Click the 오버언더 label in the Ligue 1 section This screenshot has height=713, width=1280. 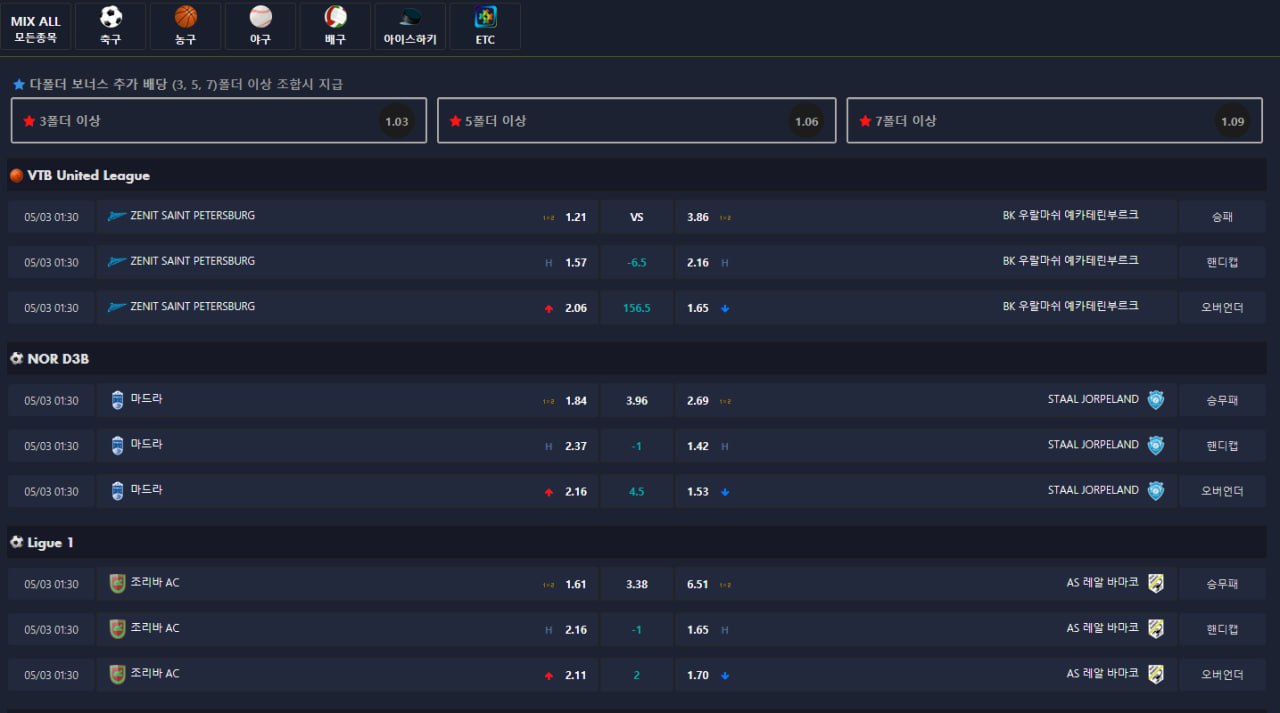coord(1222,675)
